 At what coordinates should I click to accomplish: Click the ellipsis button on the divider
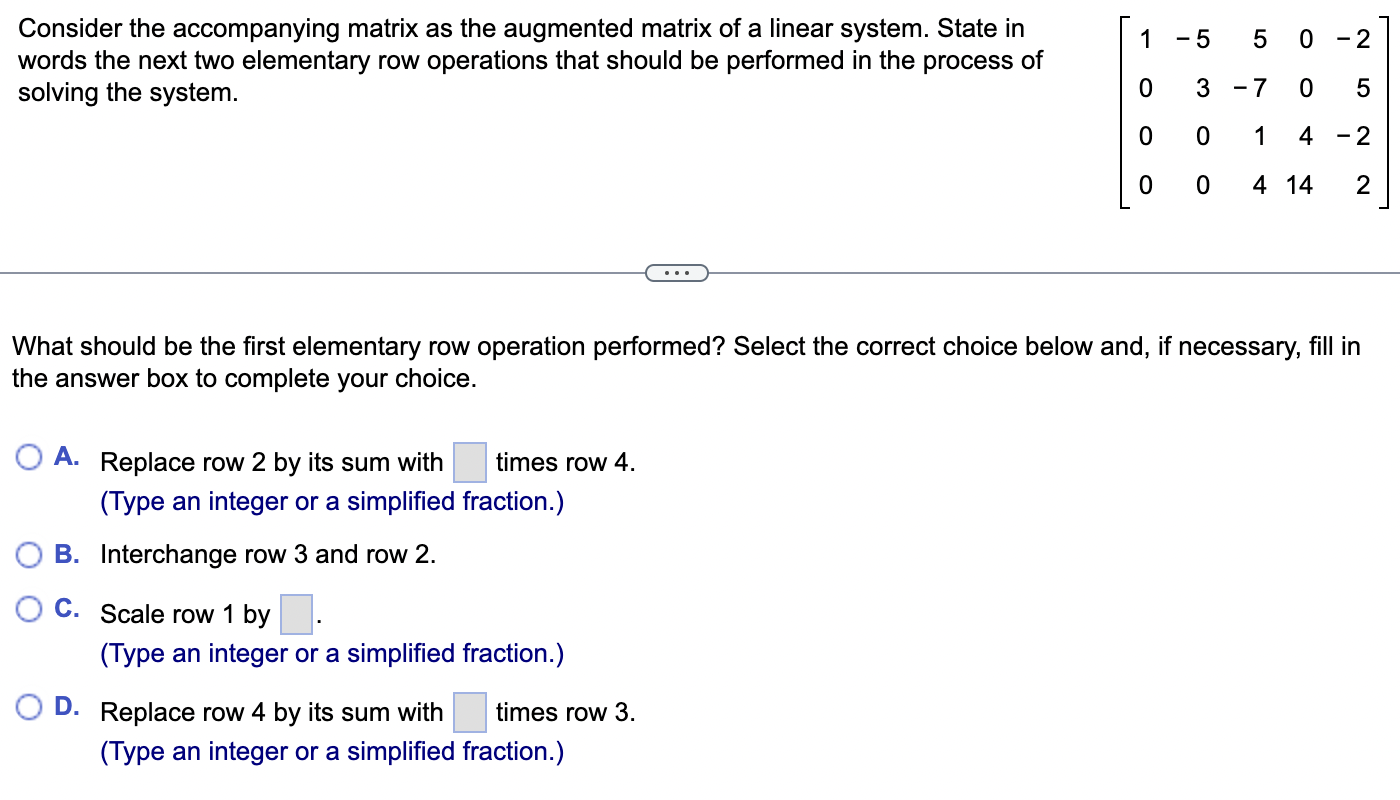point(677,272)
